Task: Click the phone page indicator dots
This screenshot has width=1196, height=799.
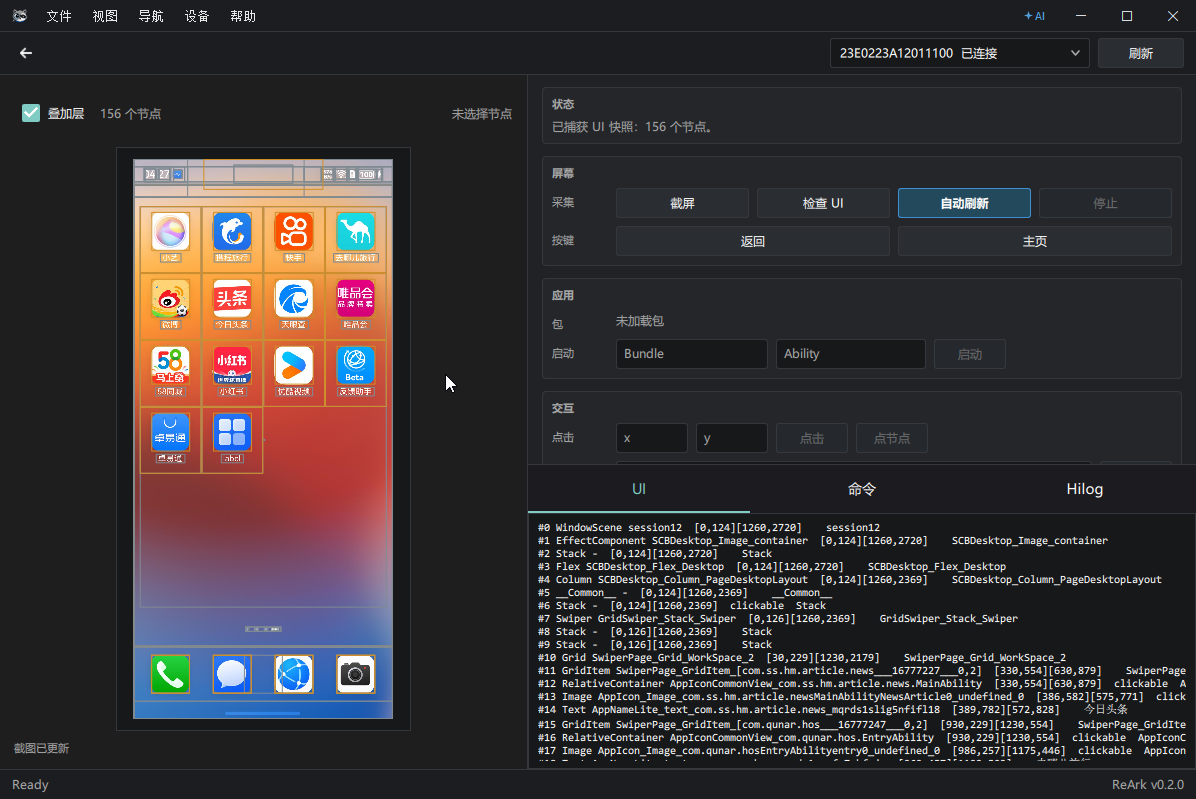Action: pos(263,629)
